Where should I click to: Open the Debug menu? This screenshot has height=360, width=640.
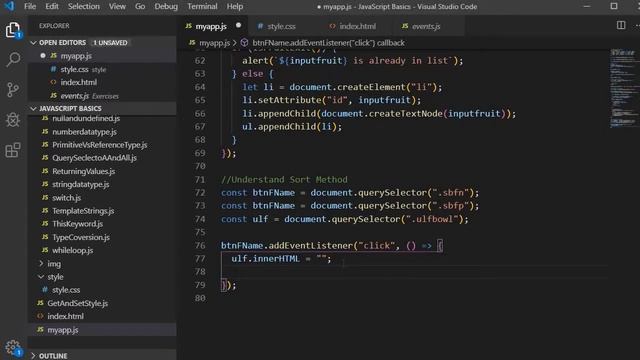tap(166, 6)
